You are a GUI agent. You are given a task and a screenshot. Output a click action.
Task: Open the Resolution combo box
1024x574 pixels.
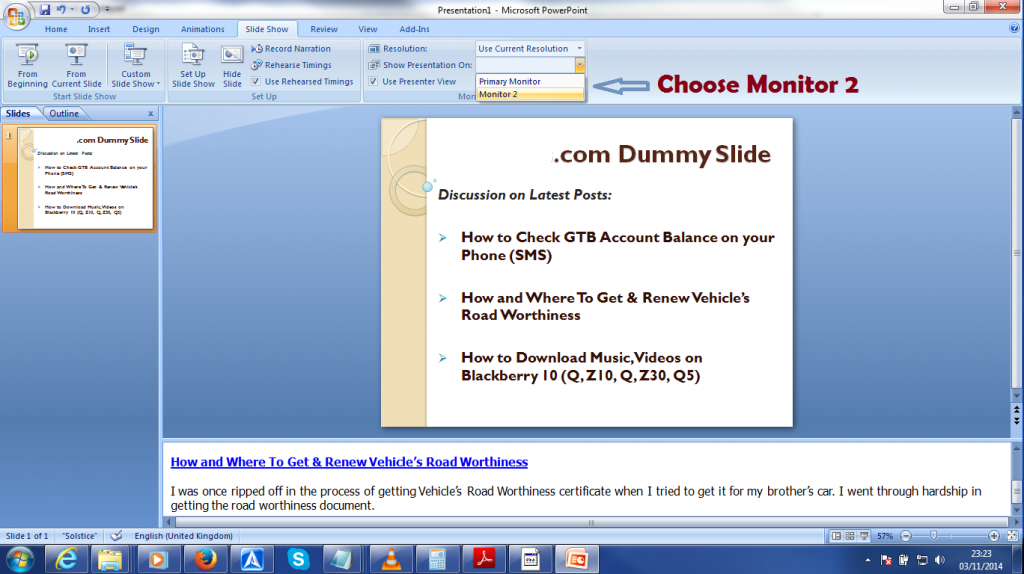tap(530, 48)
